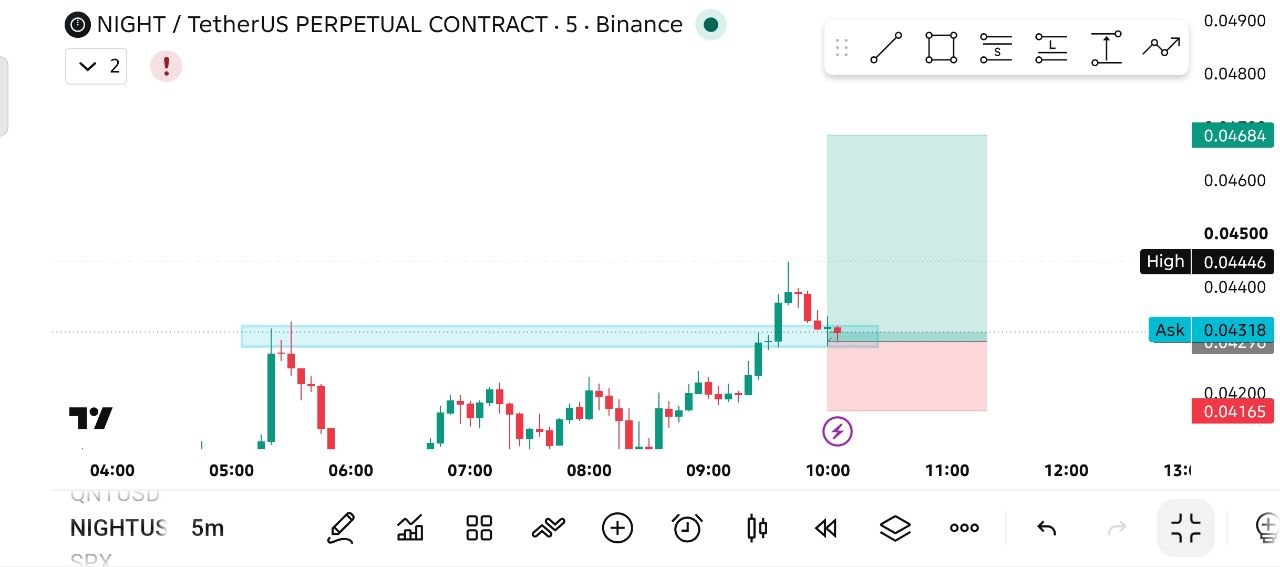Exit fullscreen chart mode
The height and width of the screenshot is (567, 1280).
click(1186, 527)
